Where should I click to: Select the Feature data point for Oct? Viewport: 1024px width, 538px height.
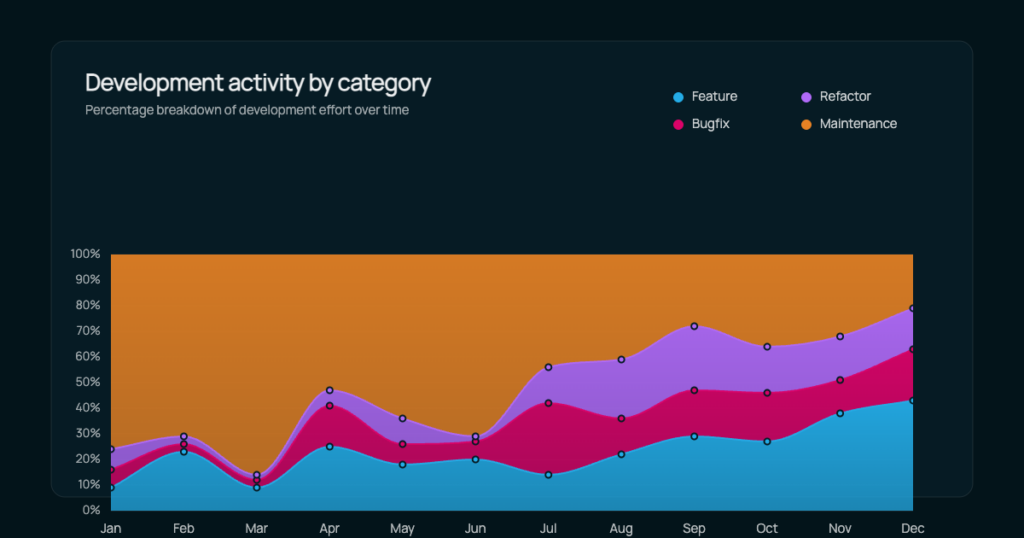(x=767, y=441)
